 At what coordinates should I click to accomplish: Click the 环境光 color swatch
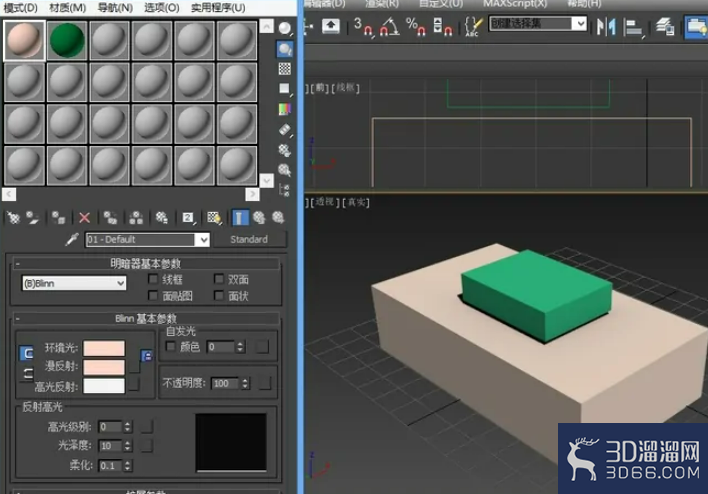point(104,349)
